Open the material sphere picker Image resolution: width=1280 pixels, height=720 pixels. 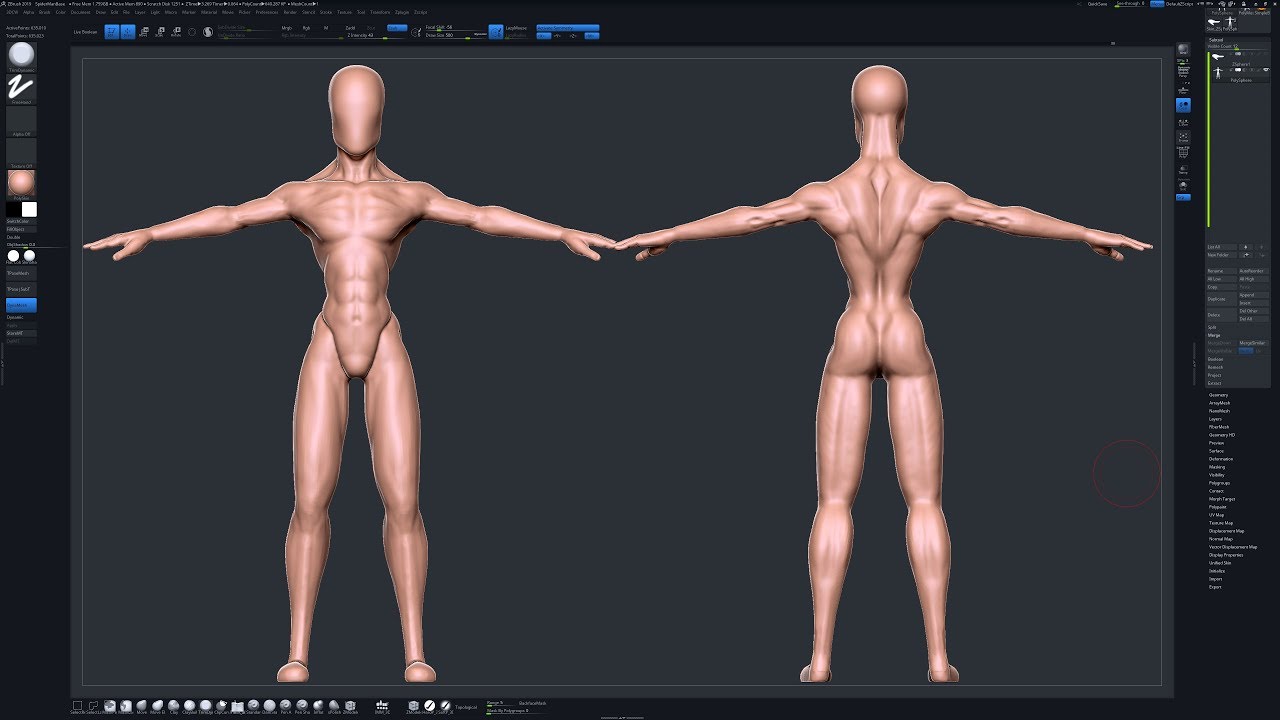pyautogui.click(x=21, y=184)
